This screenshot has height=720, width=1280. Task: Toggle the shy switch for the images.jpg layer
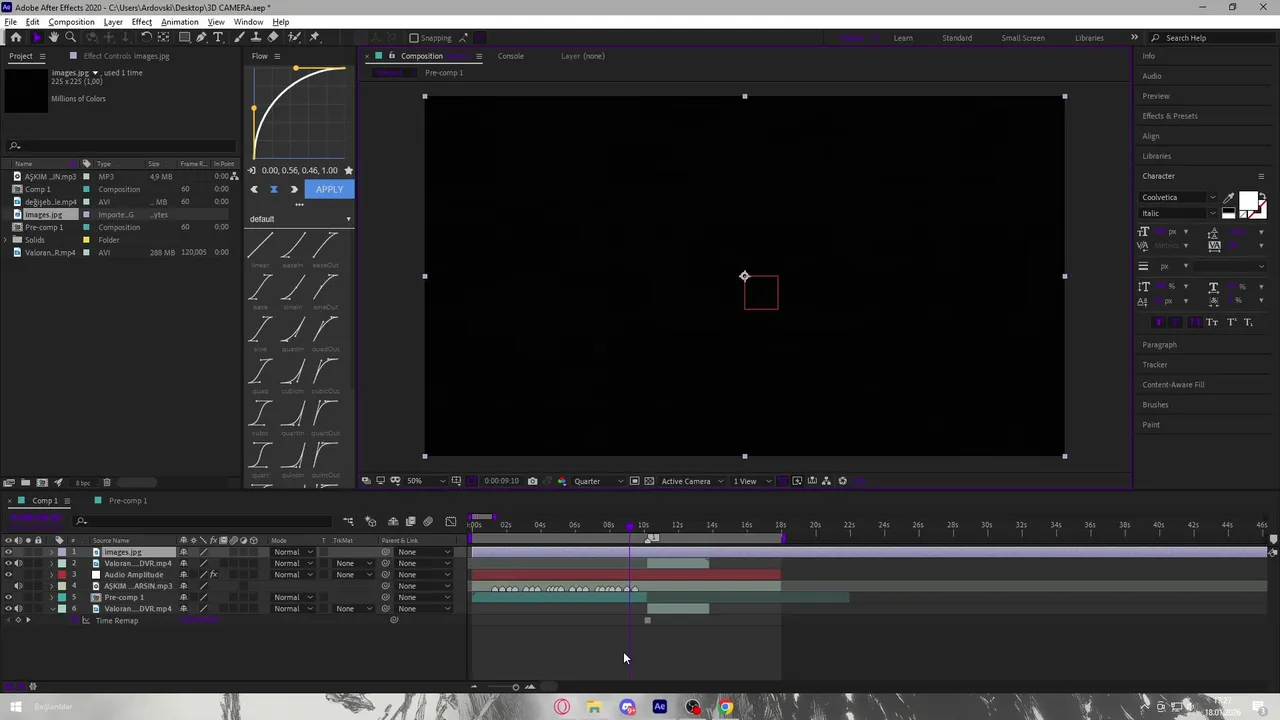[183, 552]
